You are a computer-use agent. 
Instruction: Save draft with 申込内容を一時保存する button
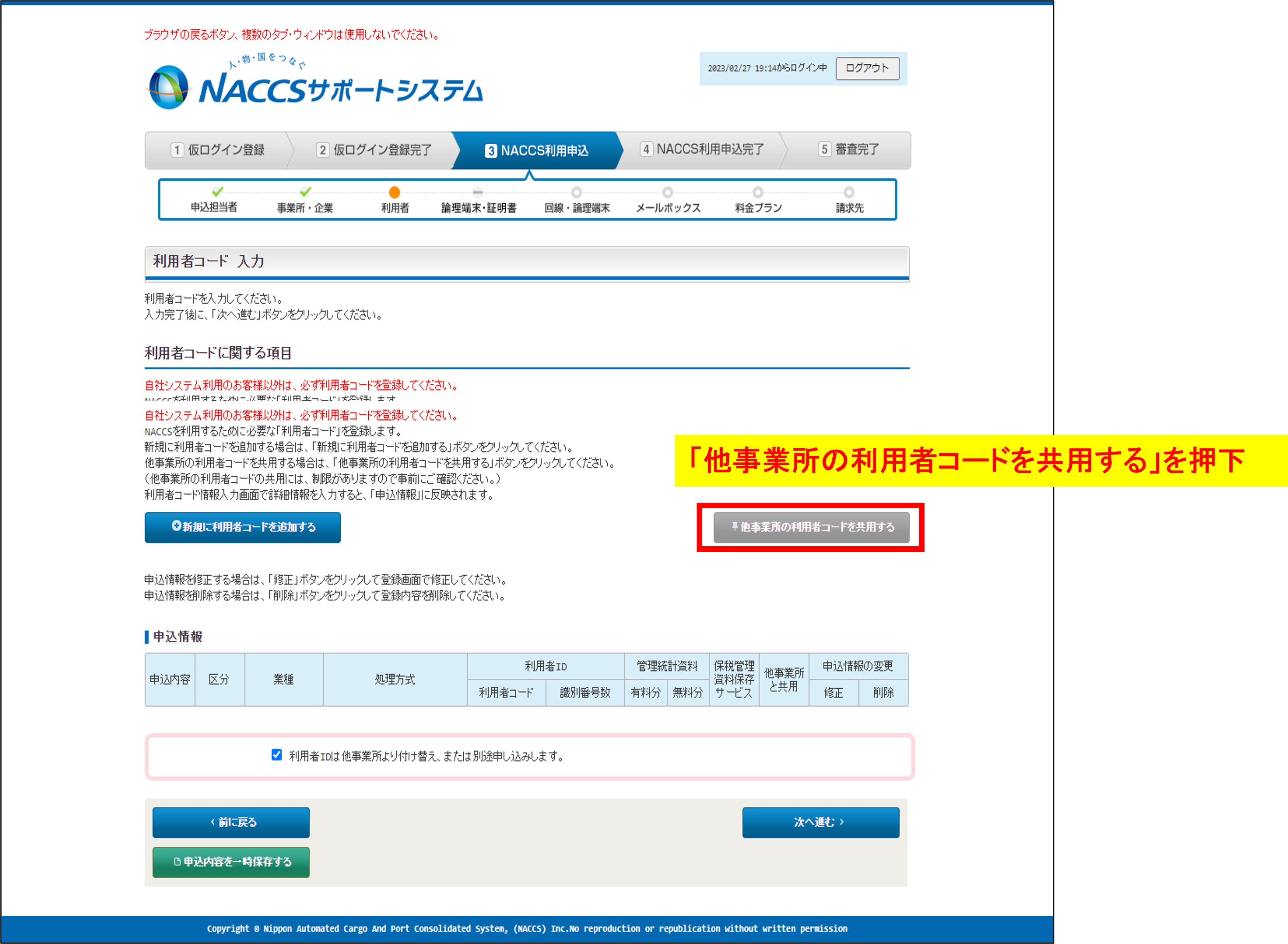[x=231, y=862]
